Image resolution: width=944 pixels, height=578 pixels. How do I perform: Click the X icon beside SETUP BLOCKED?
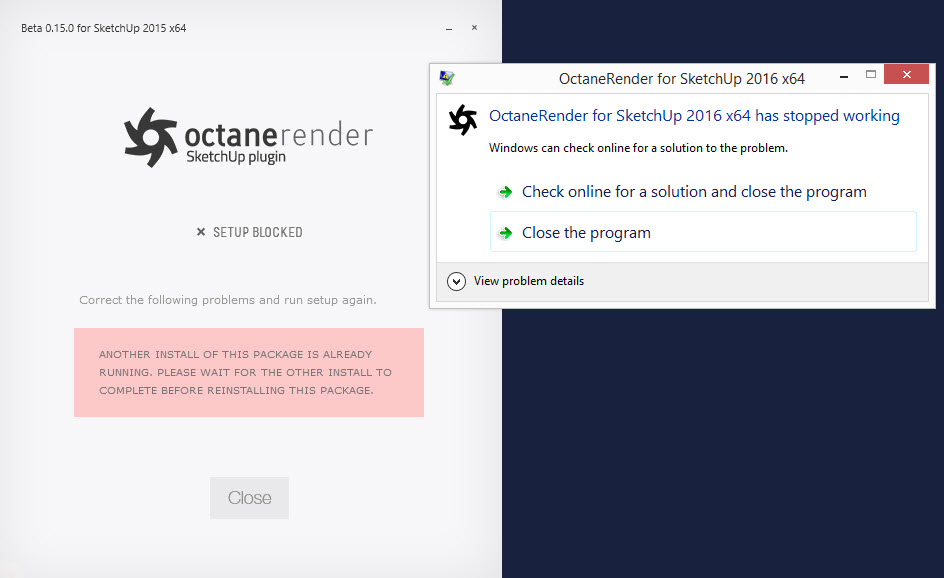click(201, 232)
